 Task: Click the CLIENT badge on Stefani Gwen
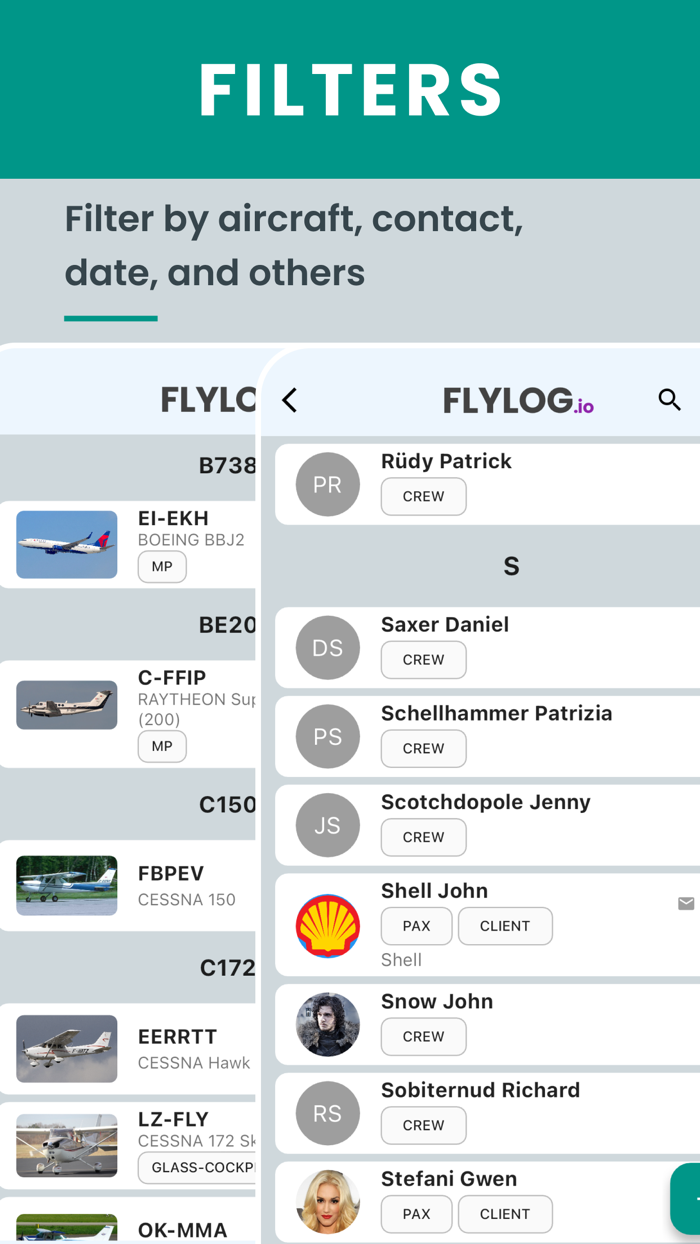coord(505,1213)
